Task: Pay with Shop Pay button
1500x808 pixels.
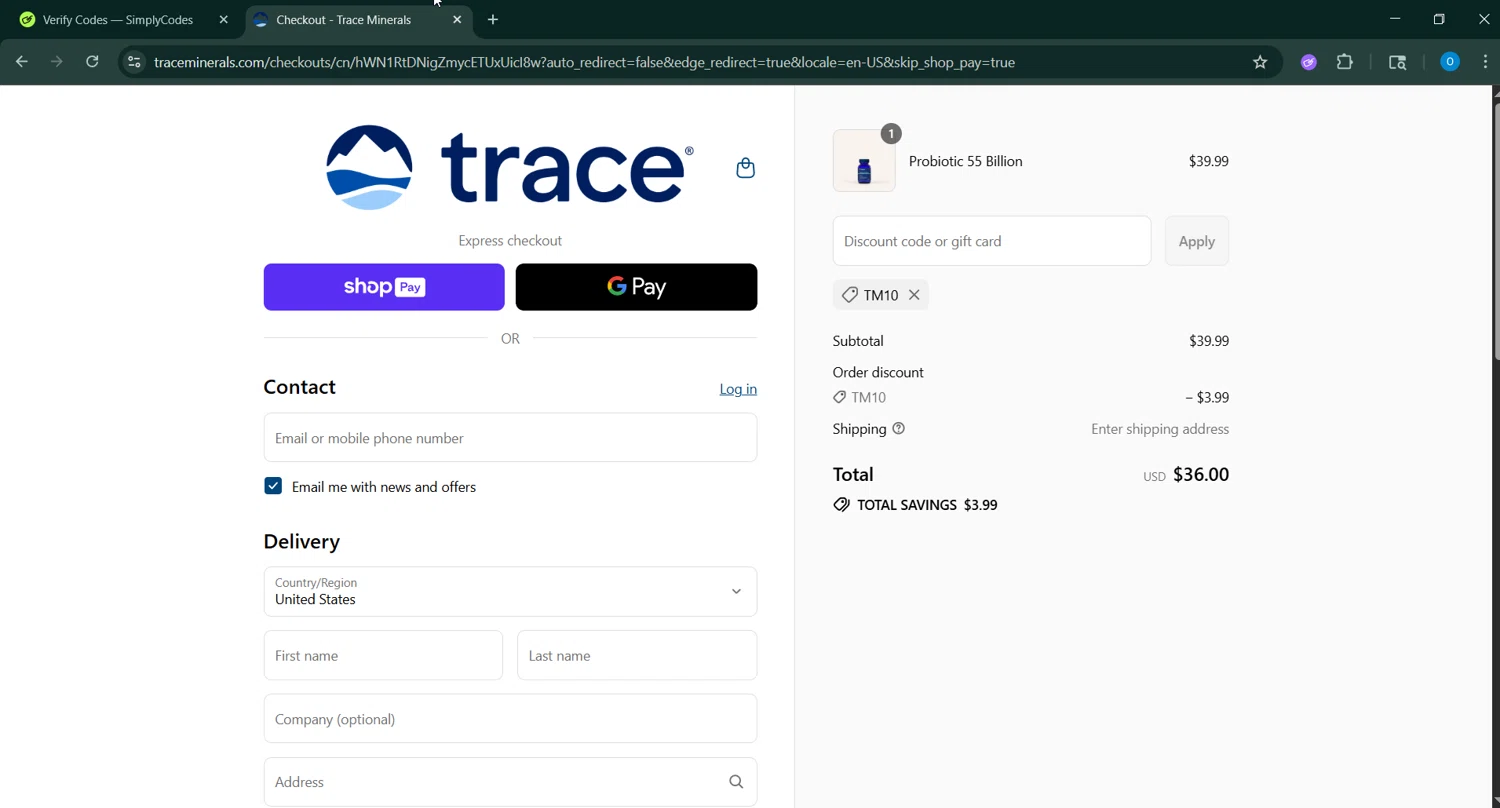Action: 384,287
